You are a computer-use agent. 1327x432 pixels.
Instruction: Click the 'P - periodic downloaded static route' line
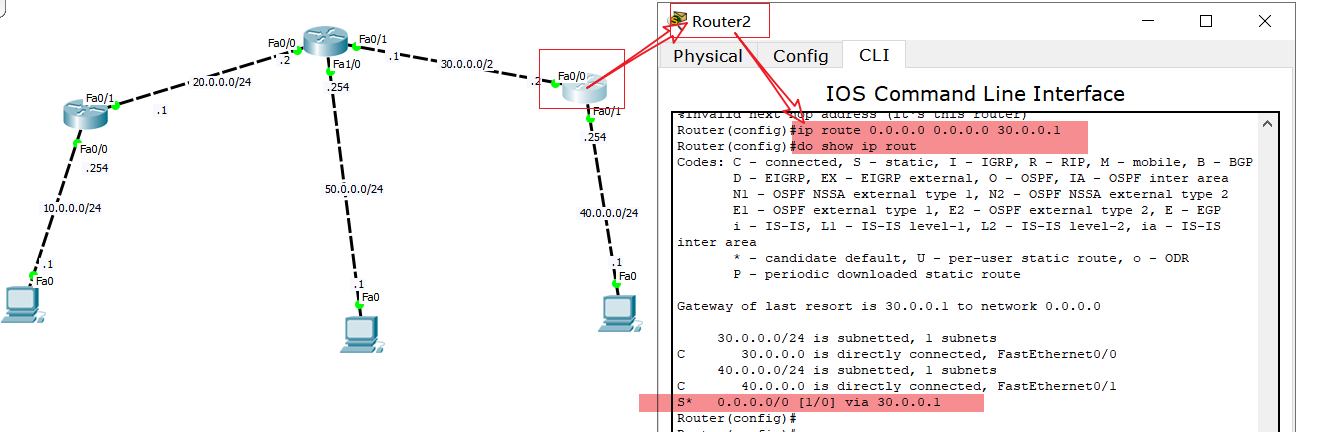click(x=877, y=274)
